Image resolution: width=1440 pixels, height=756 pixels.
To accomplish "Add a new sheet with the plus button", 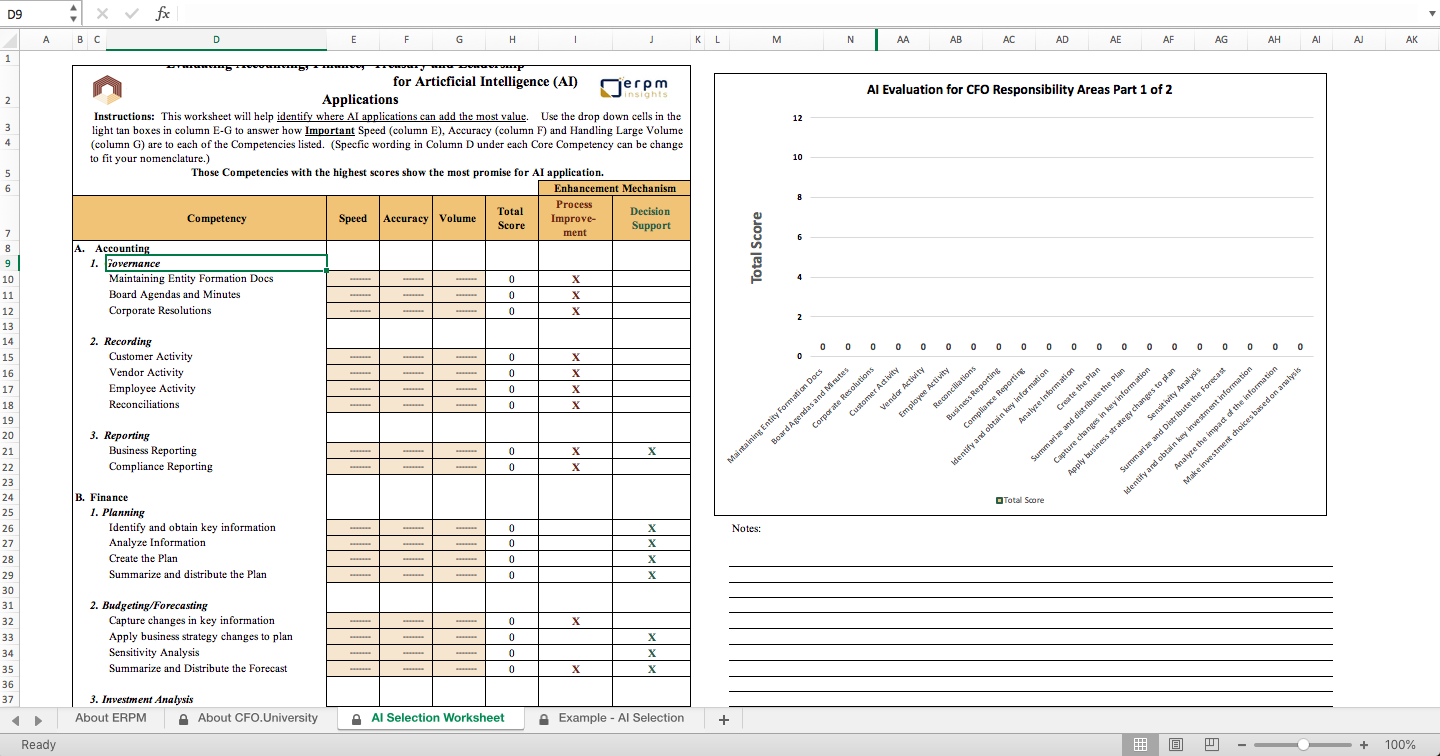I will point(724,720).
